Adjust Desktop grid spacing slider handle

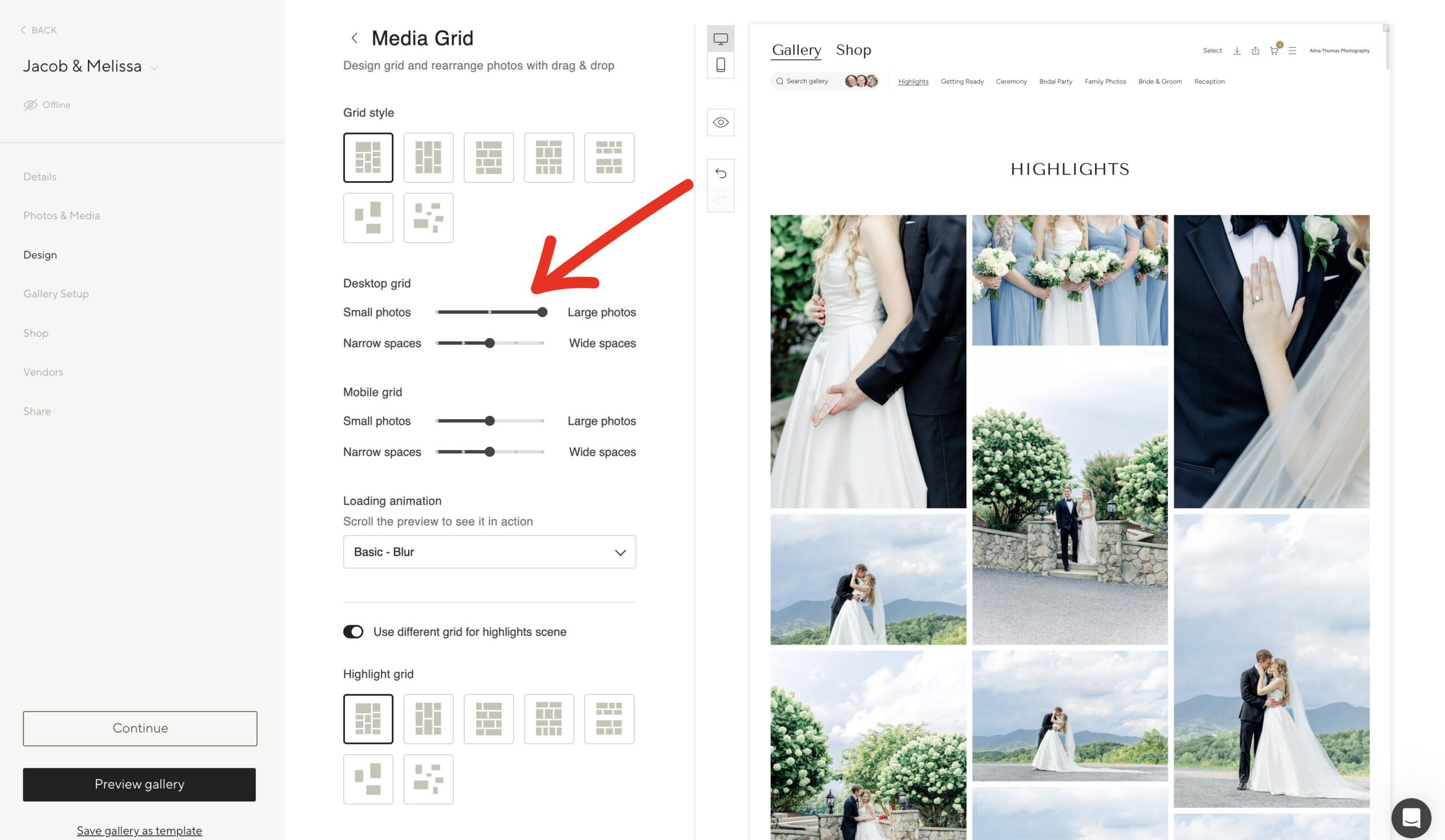pyautogui.click(x=489, y=343)
